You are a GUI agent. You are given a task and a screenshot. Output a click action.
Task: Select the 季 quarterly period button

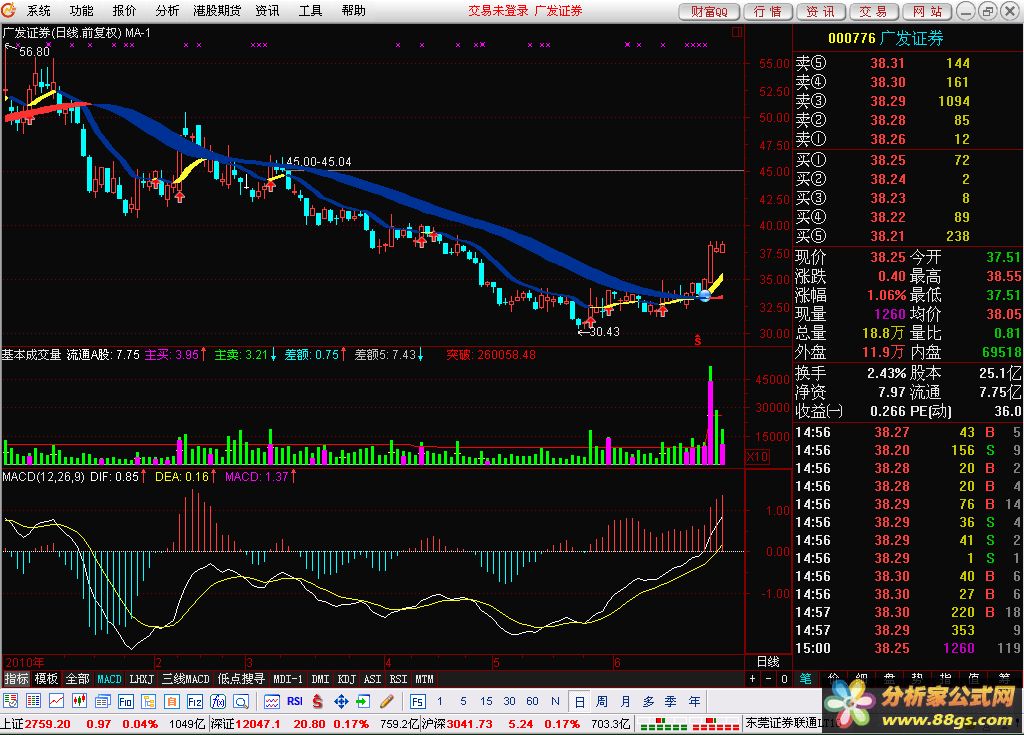[x=671, y=702]
